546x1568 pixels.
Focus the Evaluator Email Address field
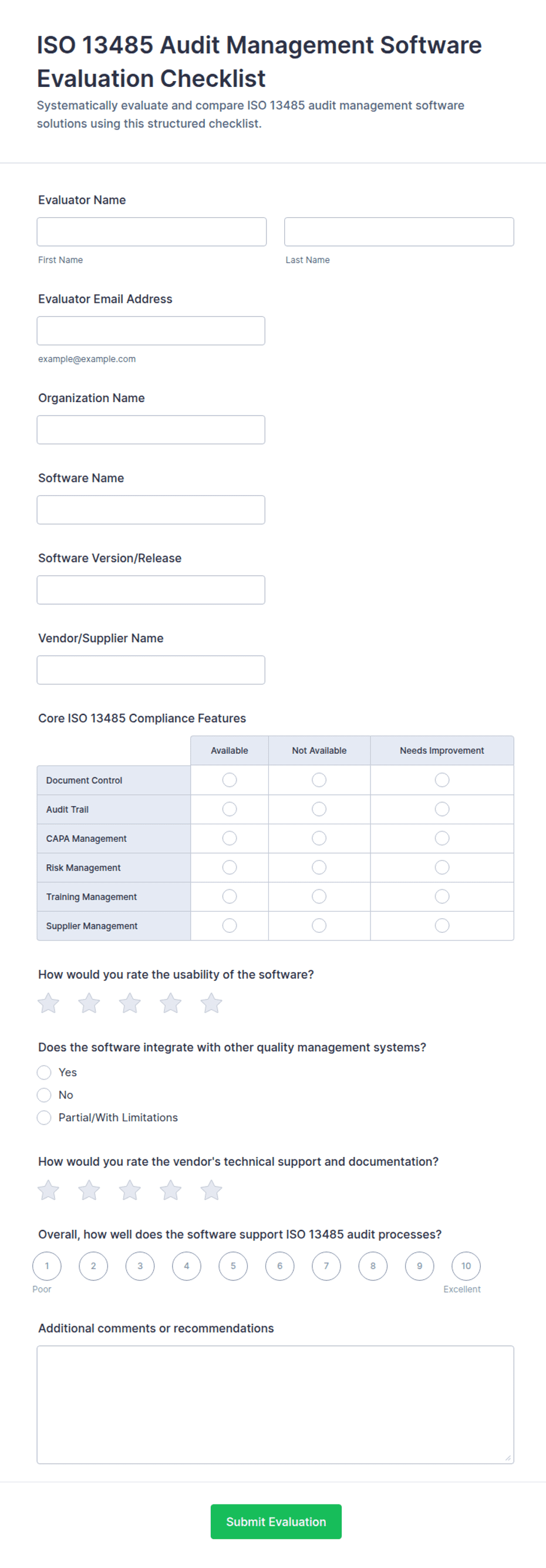click(151, 331)
